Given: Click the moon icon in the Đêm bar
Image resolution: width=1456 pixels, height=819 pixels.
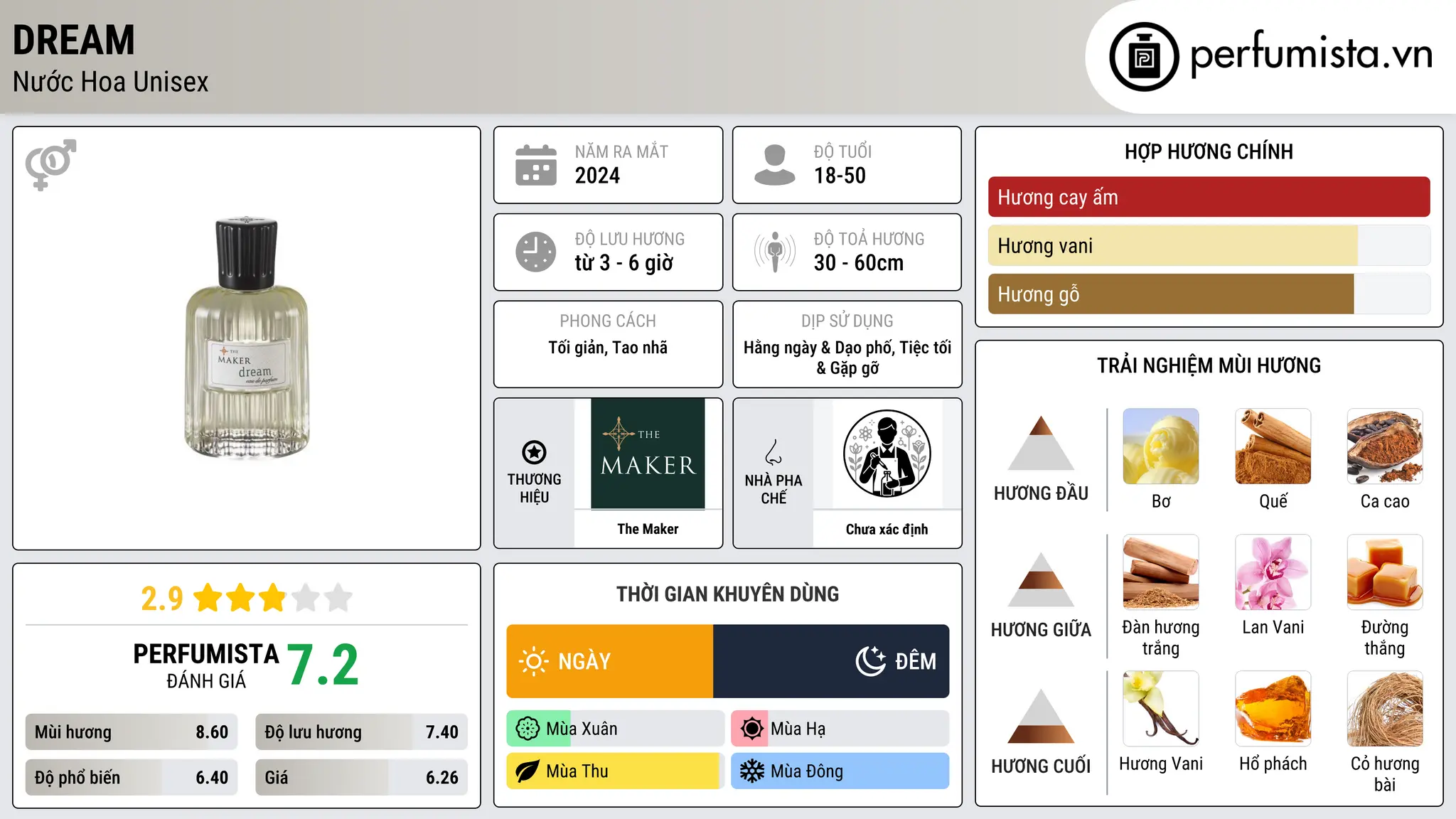Looking at the screenshot, I should click(x=871, y=661).
